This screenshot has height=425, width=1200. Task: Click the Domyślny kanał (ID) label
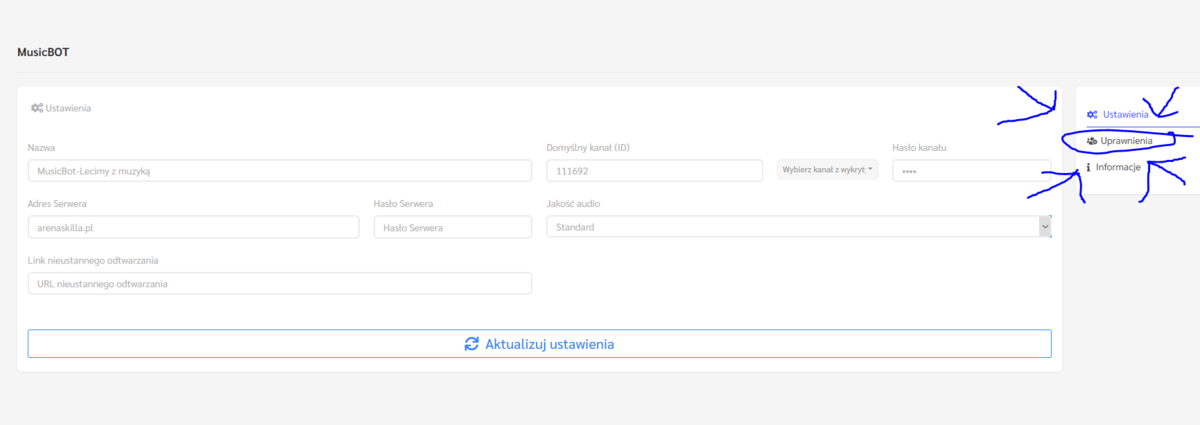pos(588,148)
